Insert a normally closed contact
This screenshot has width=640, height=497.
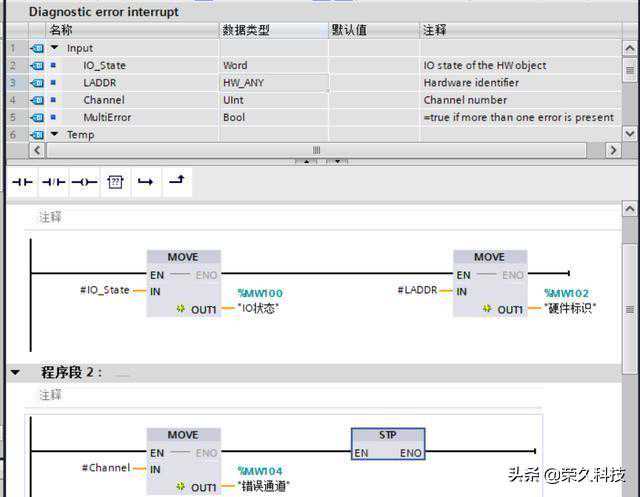(53, 182)
